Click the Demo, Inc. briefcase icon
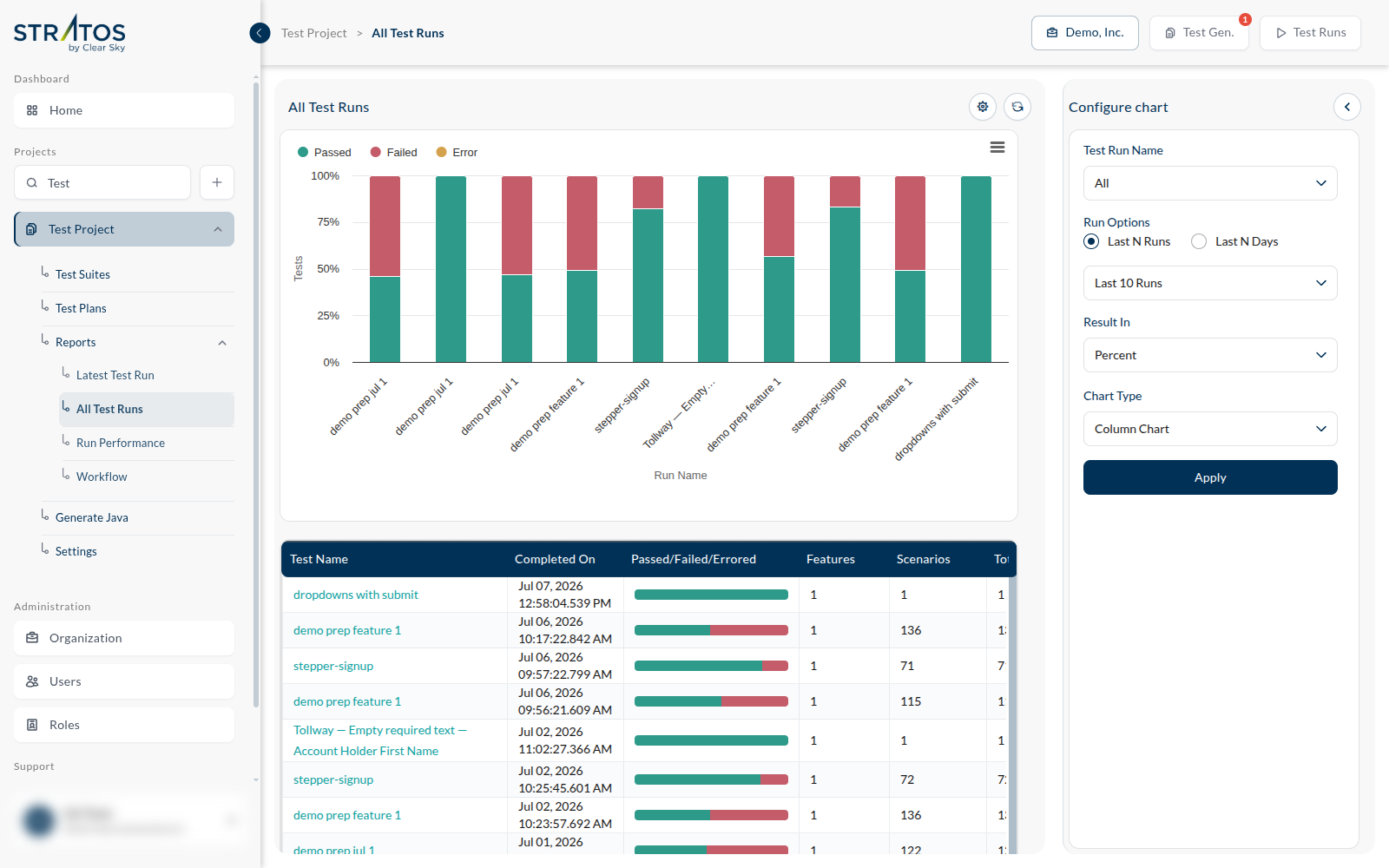Screen dimensions: 1389x868 click(x=1052, y=33)
